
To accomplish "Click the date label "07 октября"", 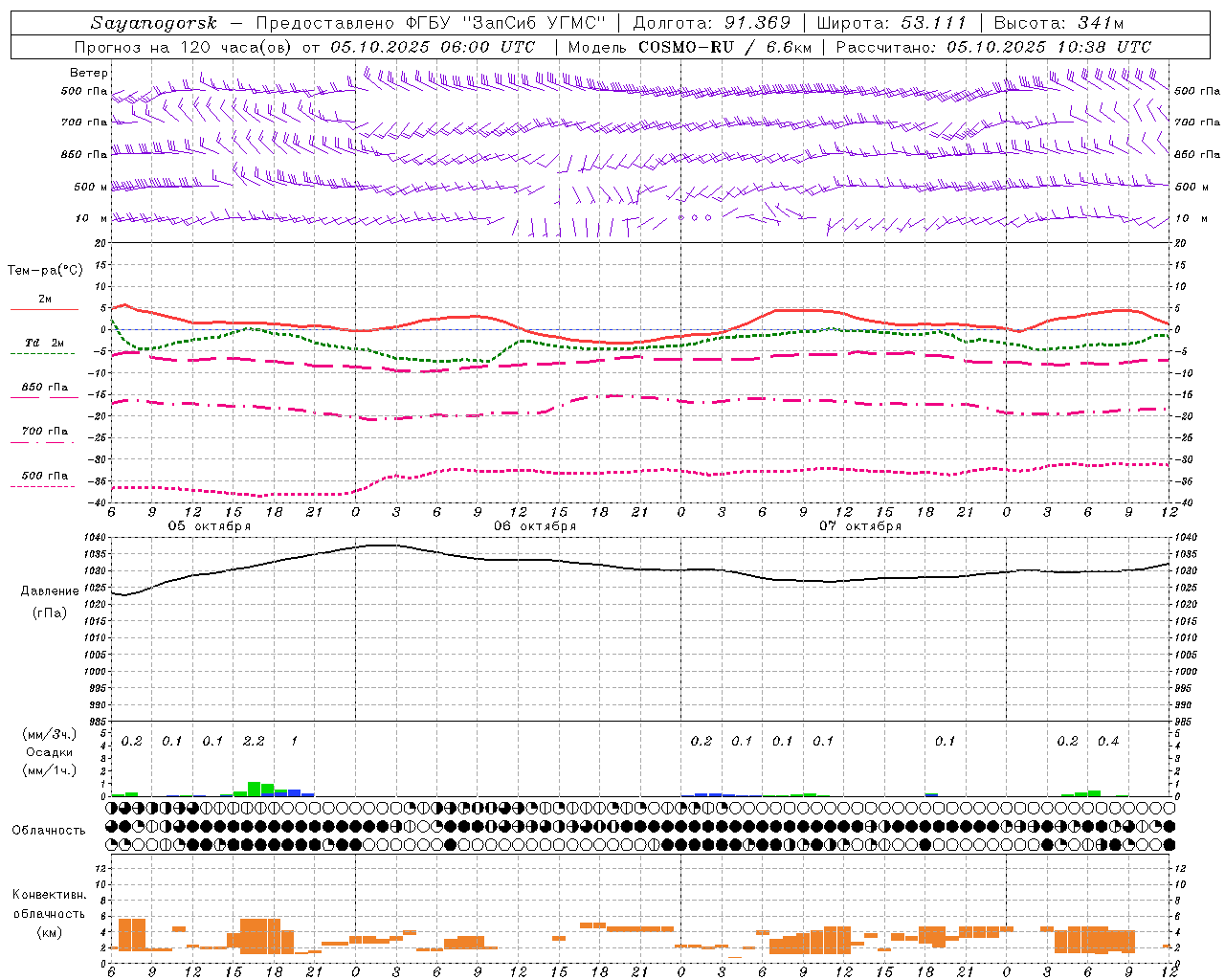I will 860,526.
